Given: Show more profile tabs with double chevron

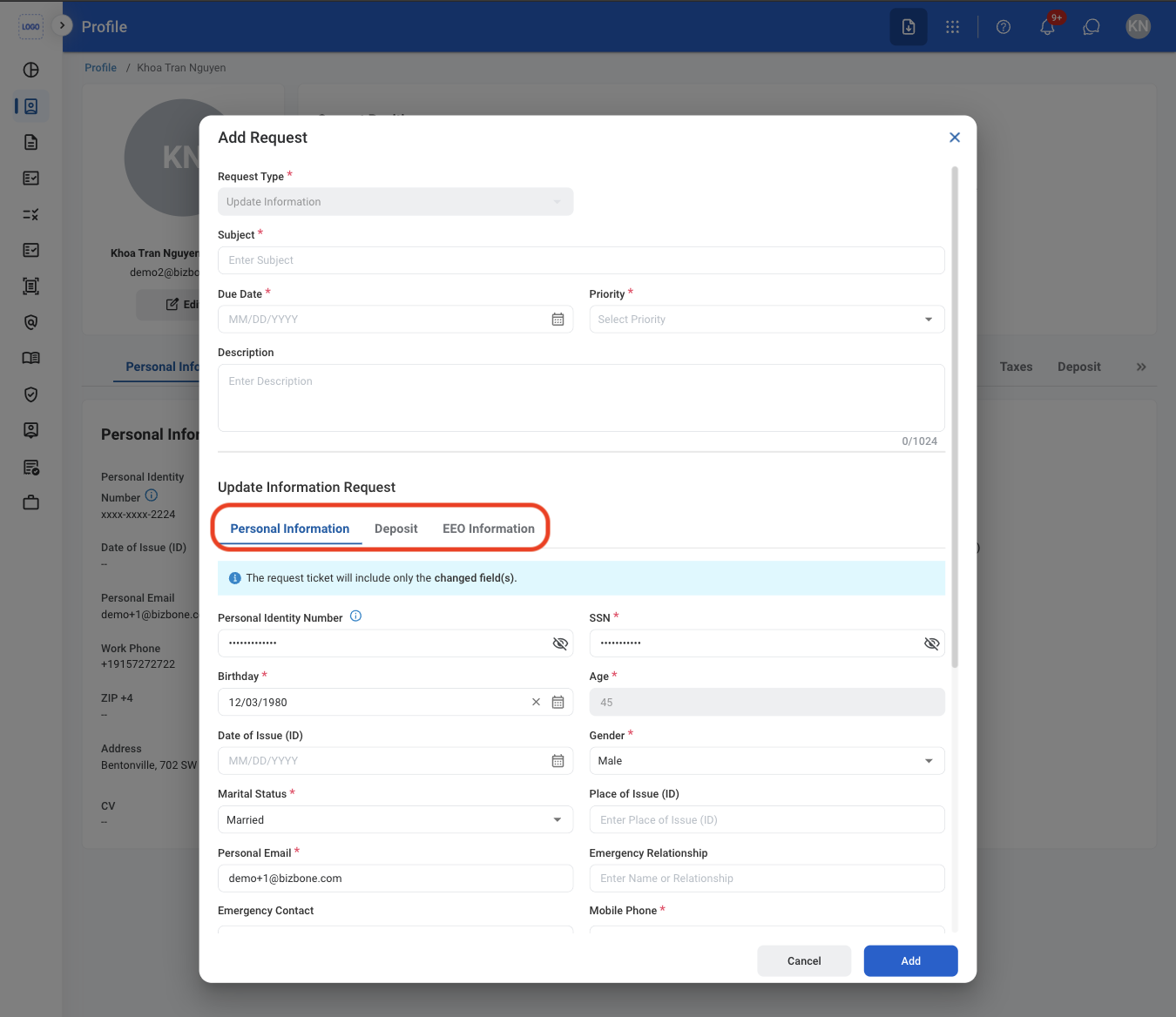Looking at the screenshot, I should point(1141,367).
